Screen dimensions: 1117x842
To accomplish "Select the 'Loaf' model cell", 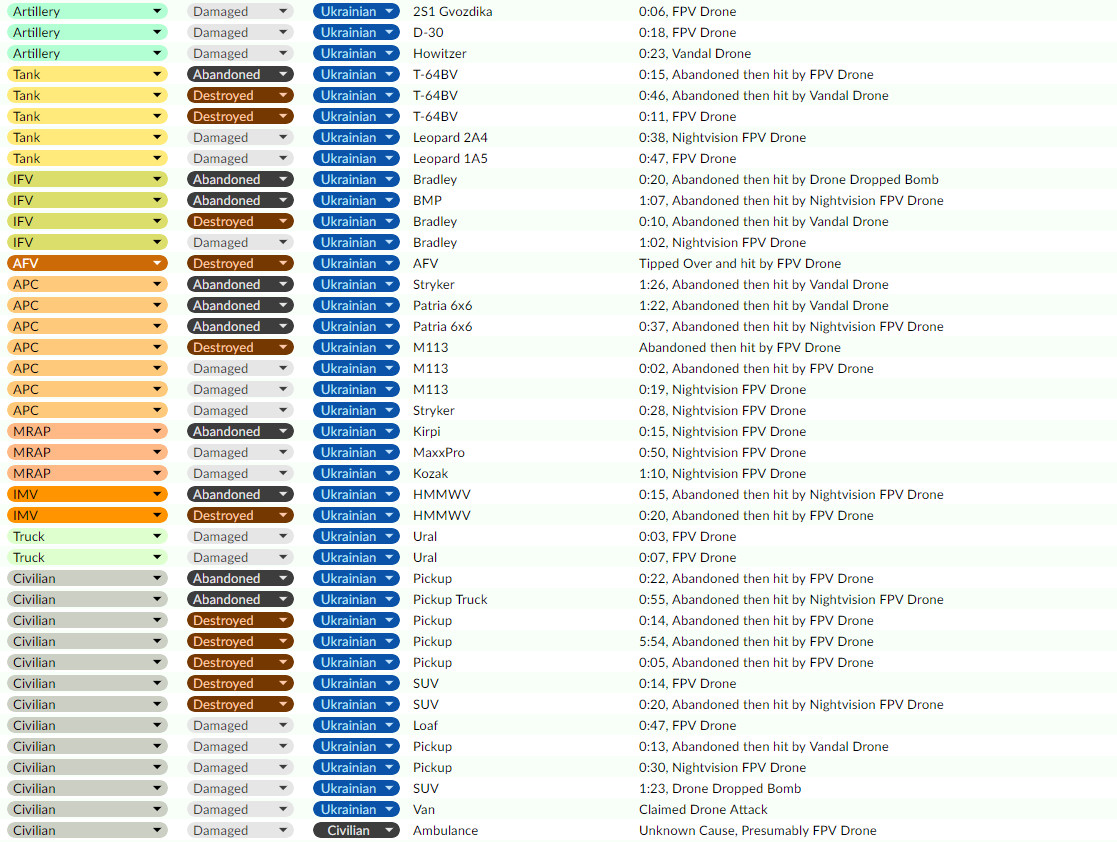I will [x=425, y=726].
